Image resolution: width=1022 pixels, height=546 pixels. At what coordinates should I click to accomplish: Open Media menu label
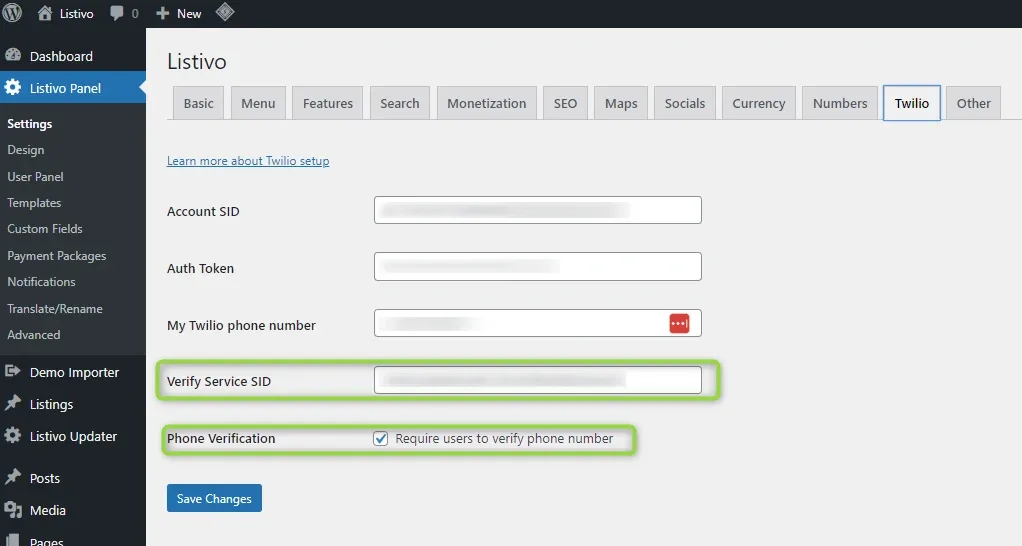click(48, 510)
